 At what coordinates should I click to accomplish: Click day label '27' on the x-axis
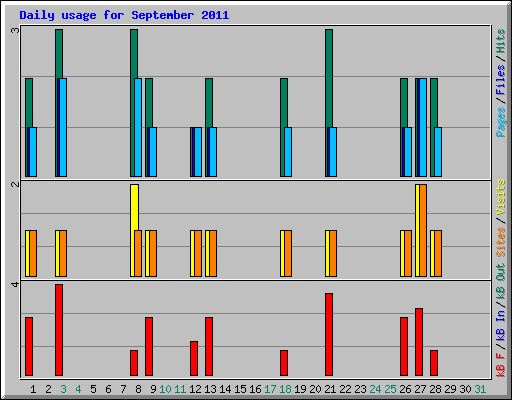point(420,389)
